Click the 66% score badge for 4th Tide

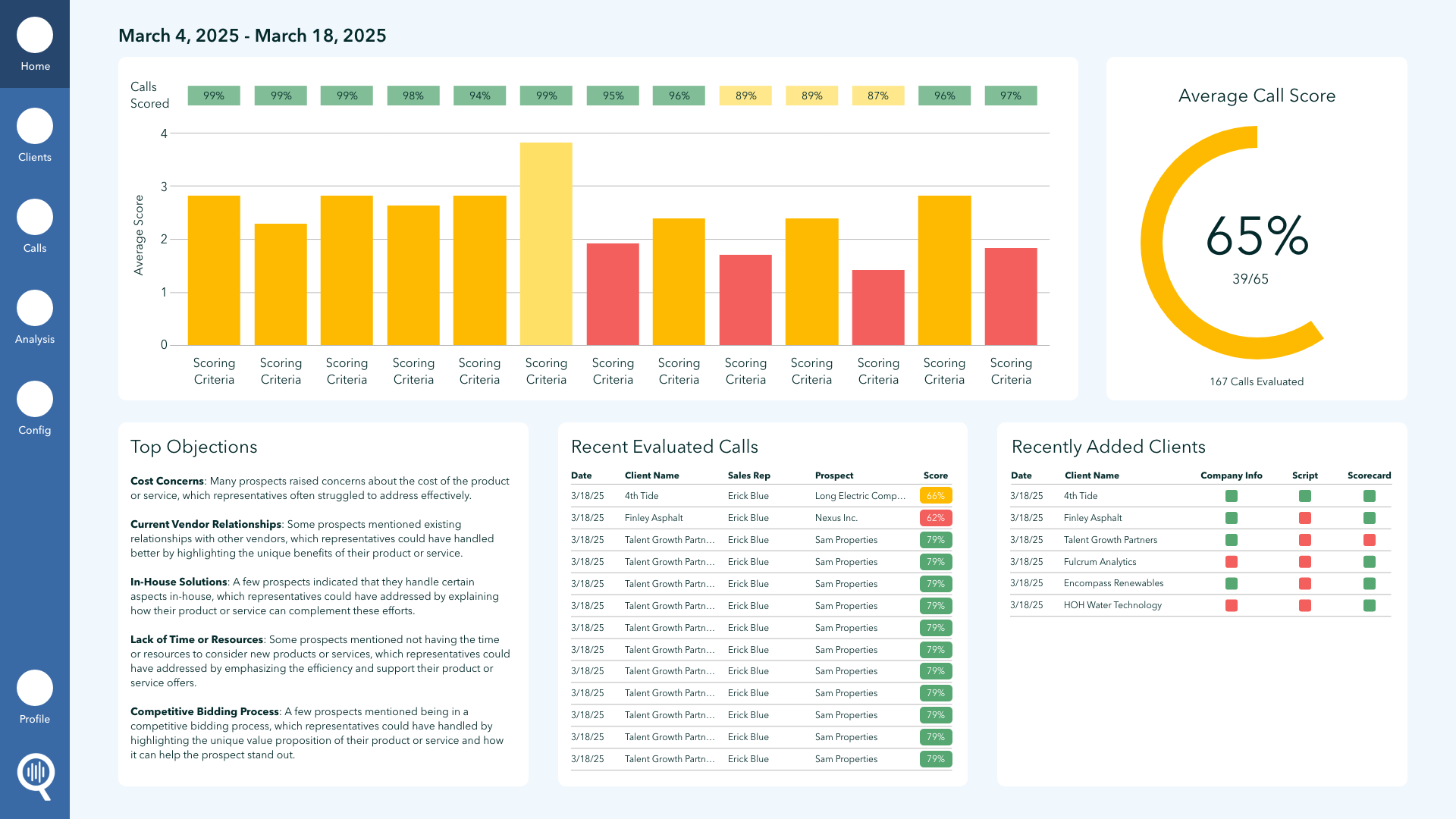[x=935, y=496]
